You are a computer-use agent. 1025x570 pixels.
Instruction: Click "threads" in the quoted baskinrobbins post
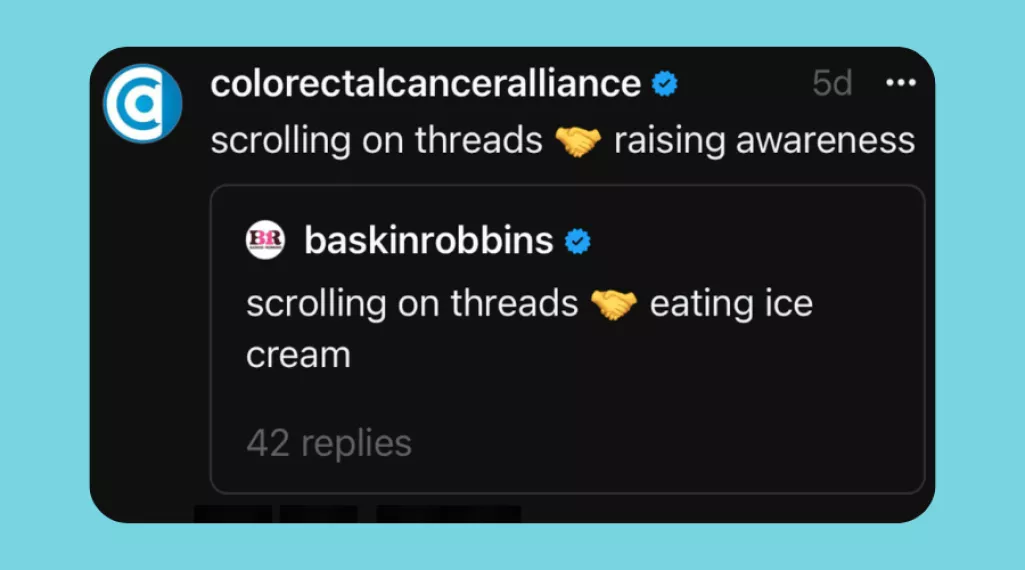(514, 304)
